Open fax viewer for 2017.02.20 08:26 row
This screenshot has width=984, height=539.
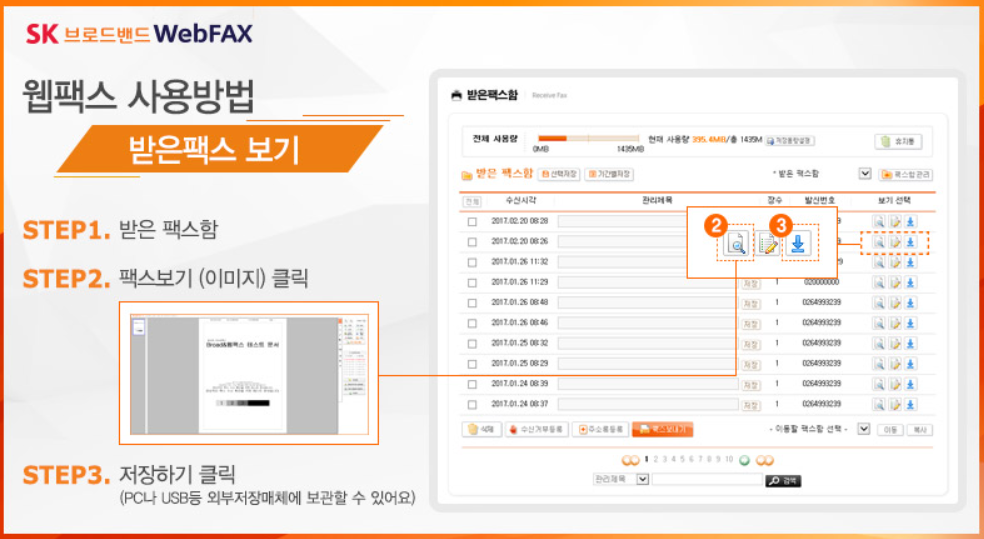[879, 242]
